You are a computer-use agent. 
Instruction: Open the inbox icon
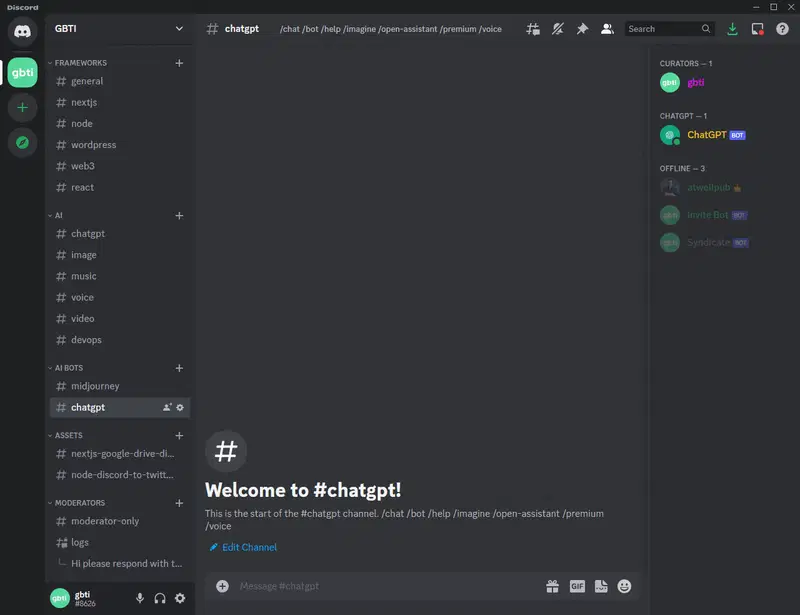757,29
